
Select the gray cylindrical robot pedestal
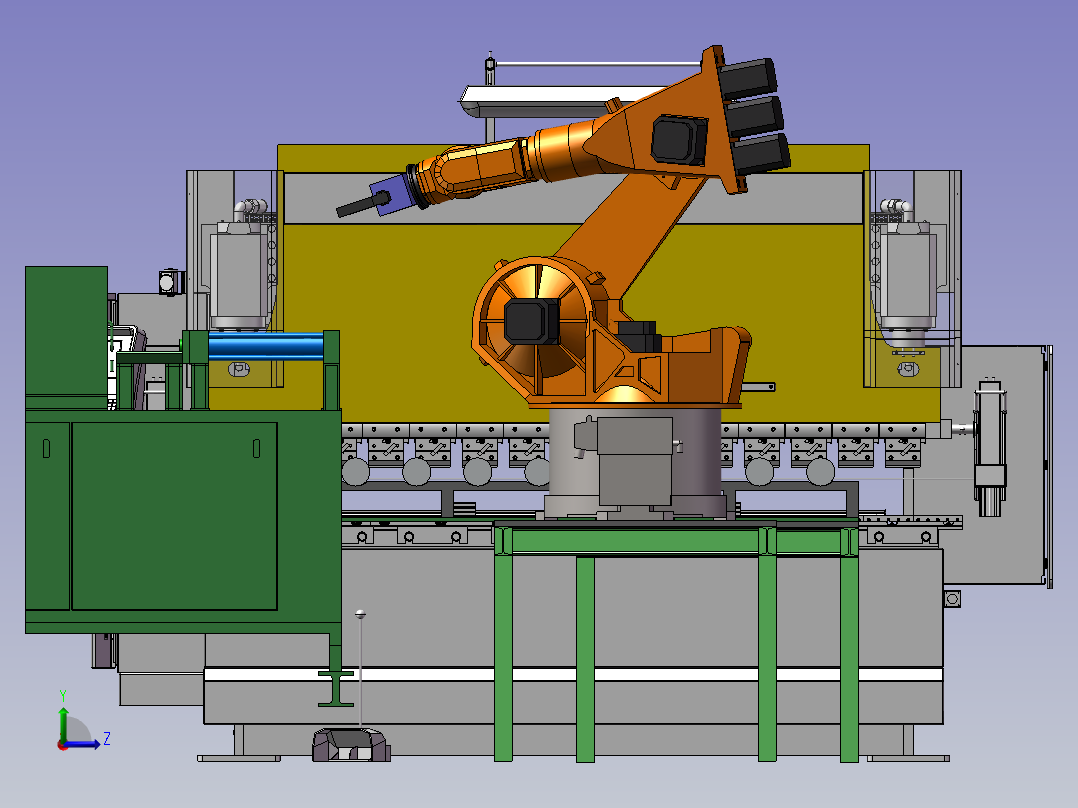(635, 461)
